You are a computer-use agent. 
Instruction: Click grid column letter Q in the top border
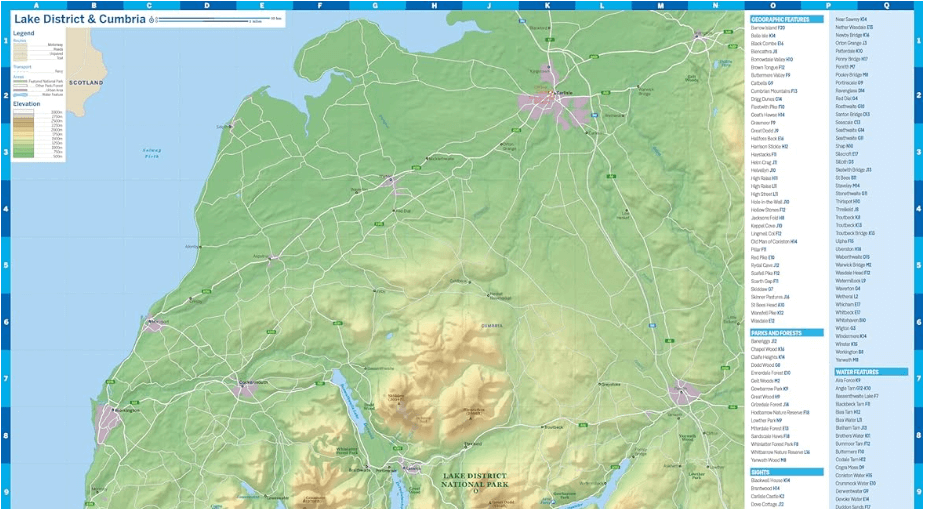tap(886, 5)
